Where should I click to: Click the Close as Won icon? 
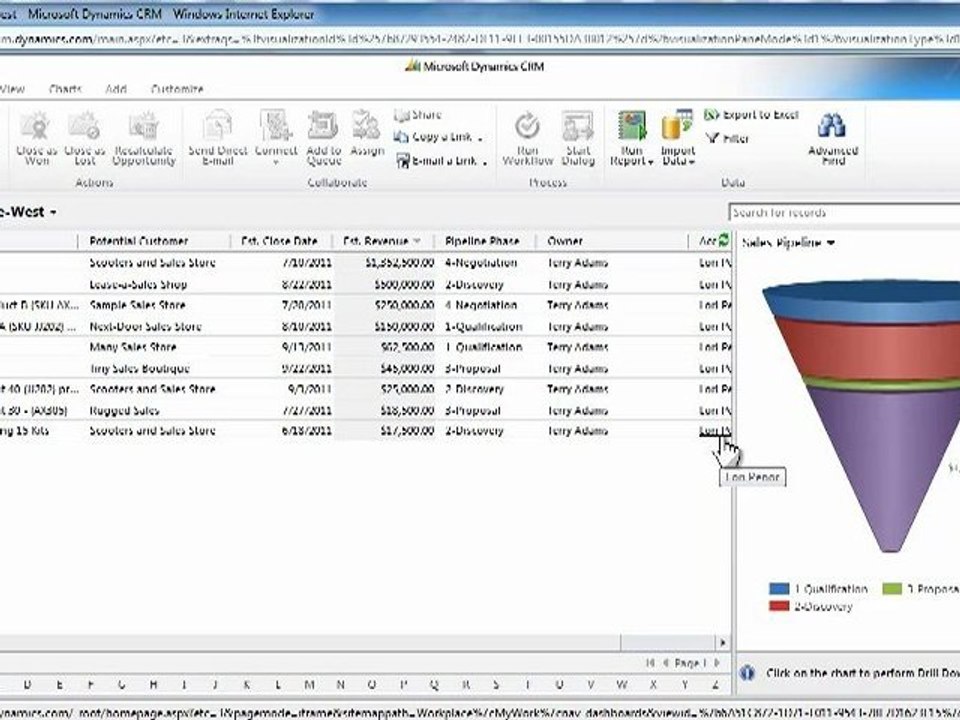(36, 126)
